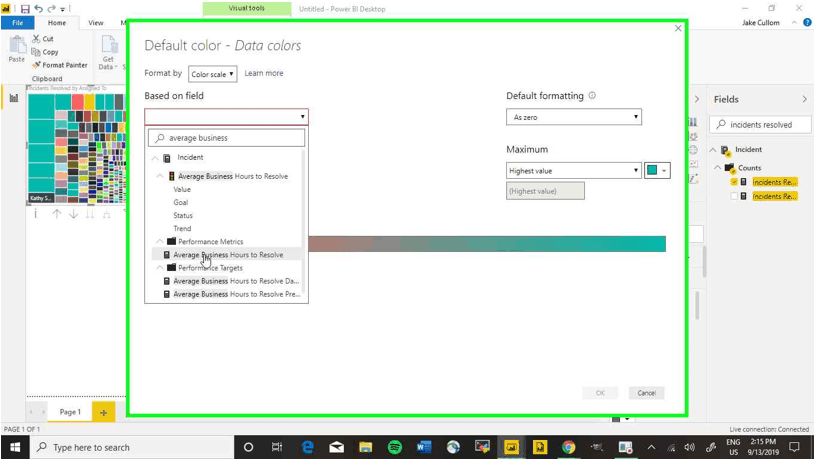Click the Performance Metrics folder icon
This screenshot has width=816, height=459.
click(x=171, y=241)
